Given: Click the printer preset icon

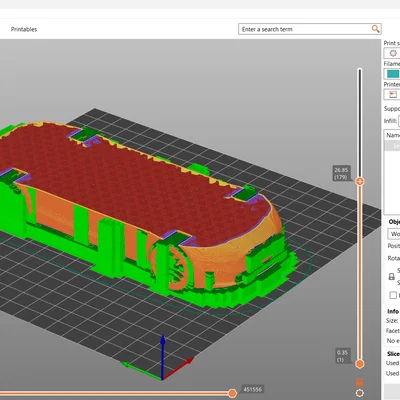Looking at the screenshot, I should click(x=393, y=94).
